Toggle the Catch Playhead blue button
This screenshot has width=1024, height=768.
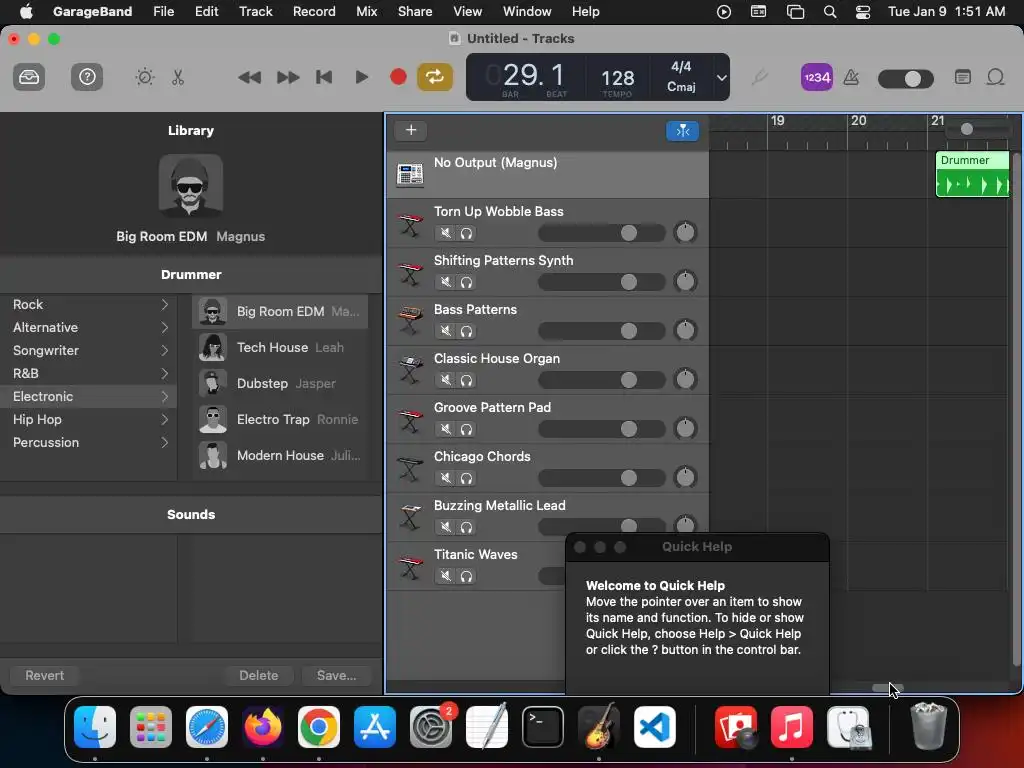682,131
